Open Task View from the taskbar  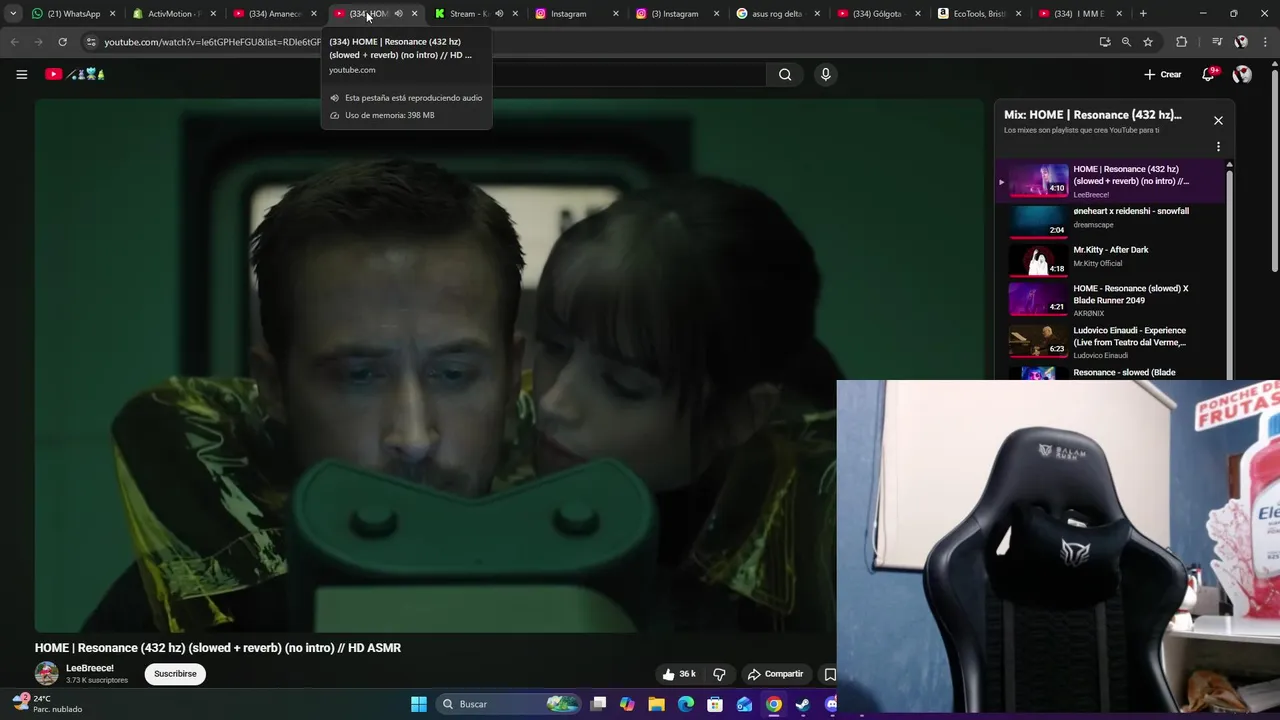598,704
